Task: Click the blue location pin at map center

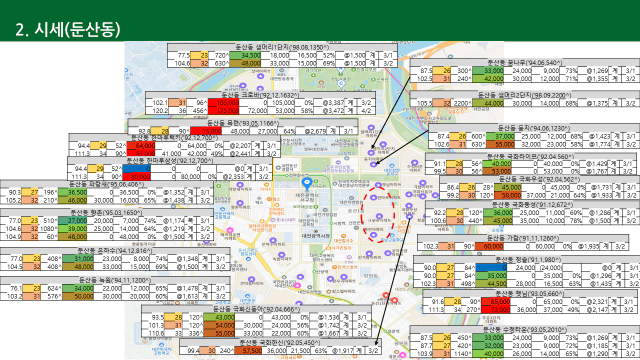Action: coord(307,183)
